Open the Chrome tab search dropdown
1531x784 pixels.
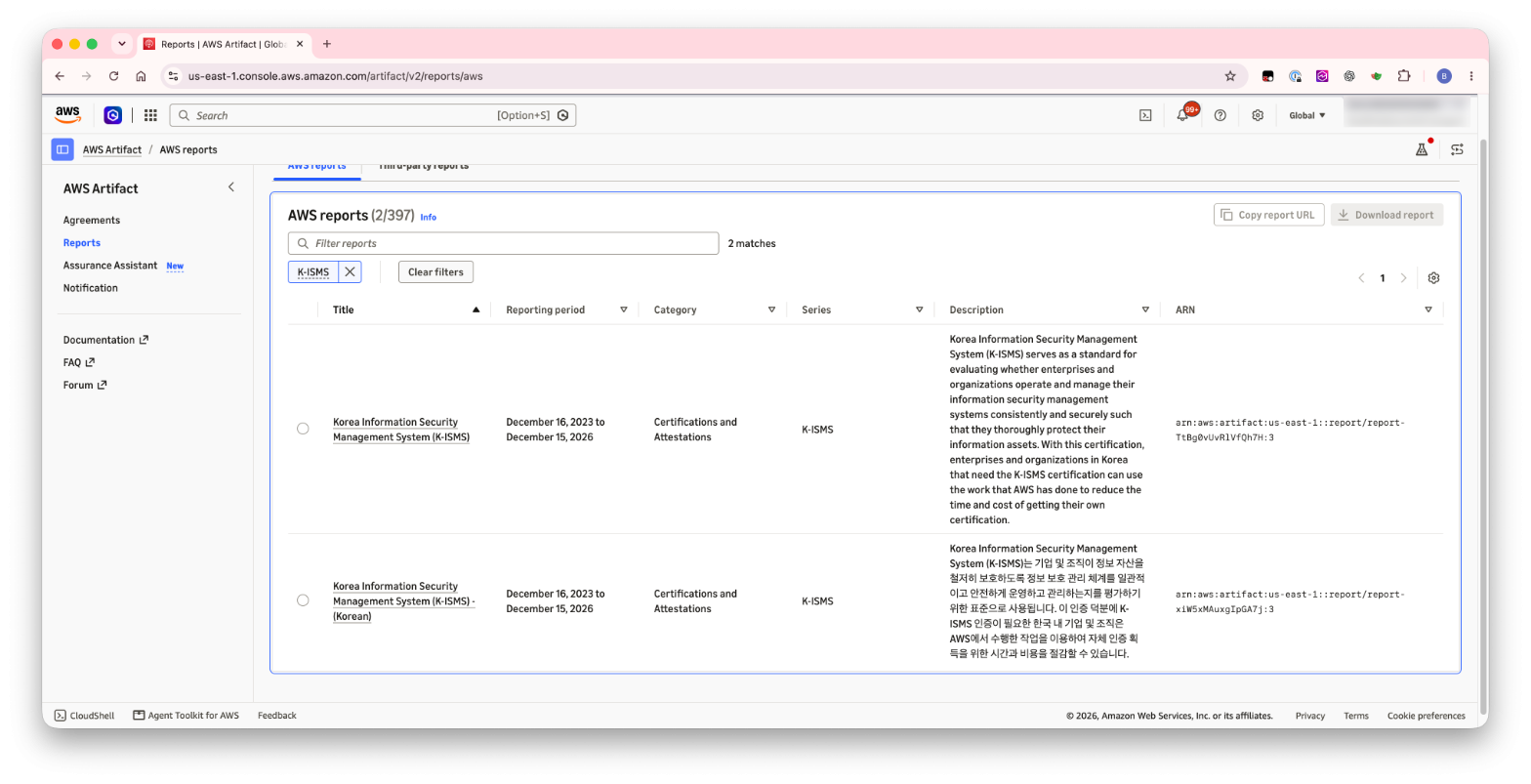click(x=122, y=44)
